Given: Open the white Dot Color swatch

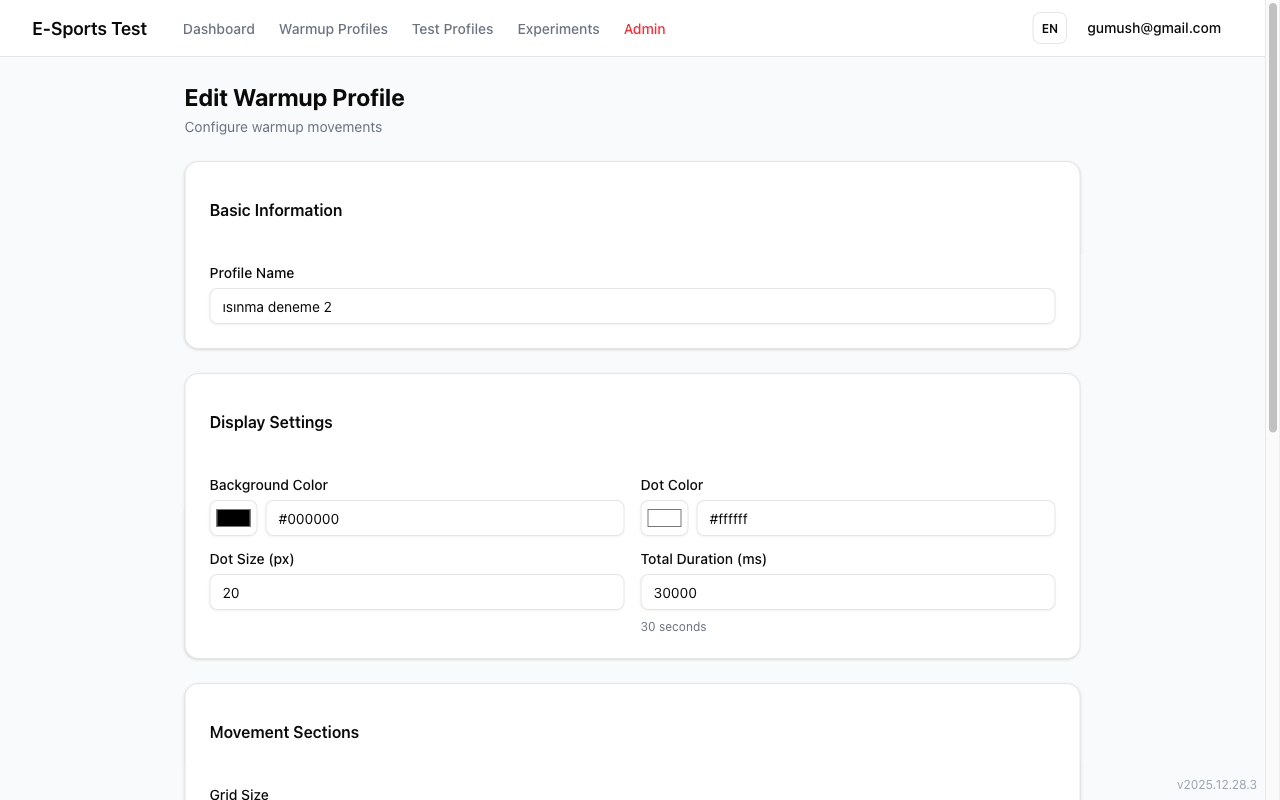Looking at the screenshot, I should 664,518.
